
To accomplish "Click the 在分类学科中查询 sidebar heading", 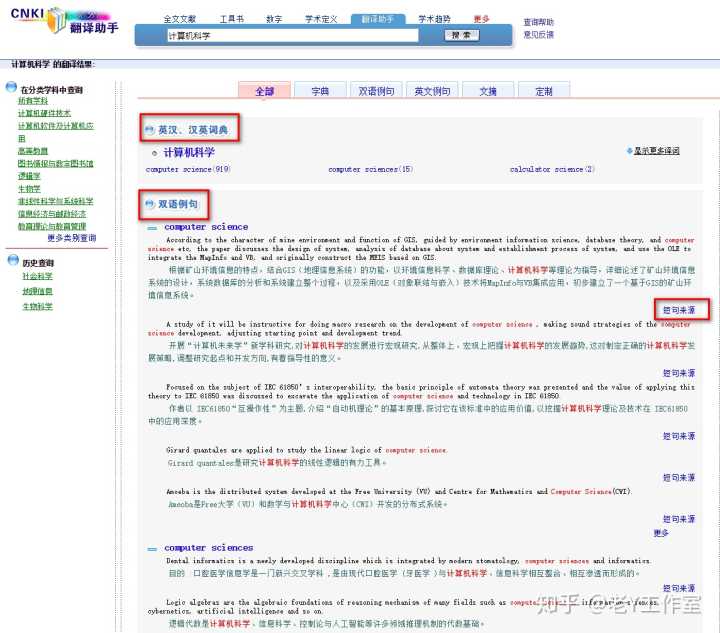I will 51,90.
